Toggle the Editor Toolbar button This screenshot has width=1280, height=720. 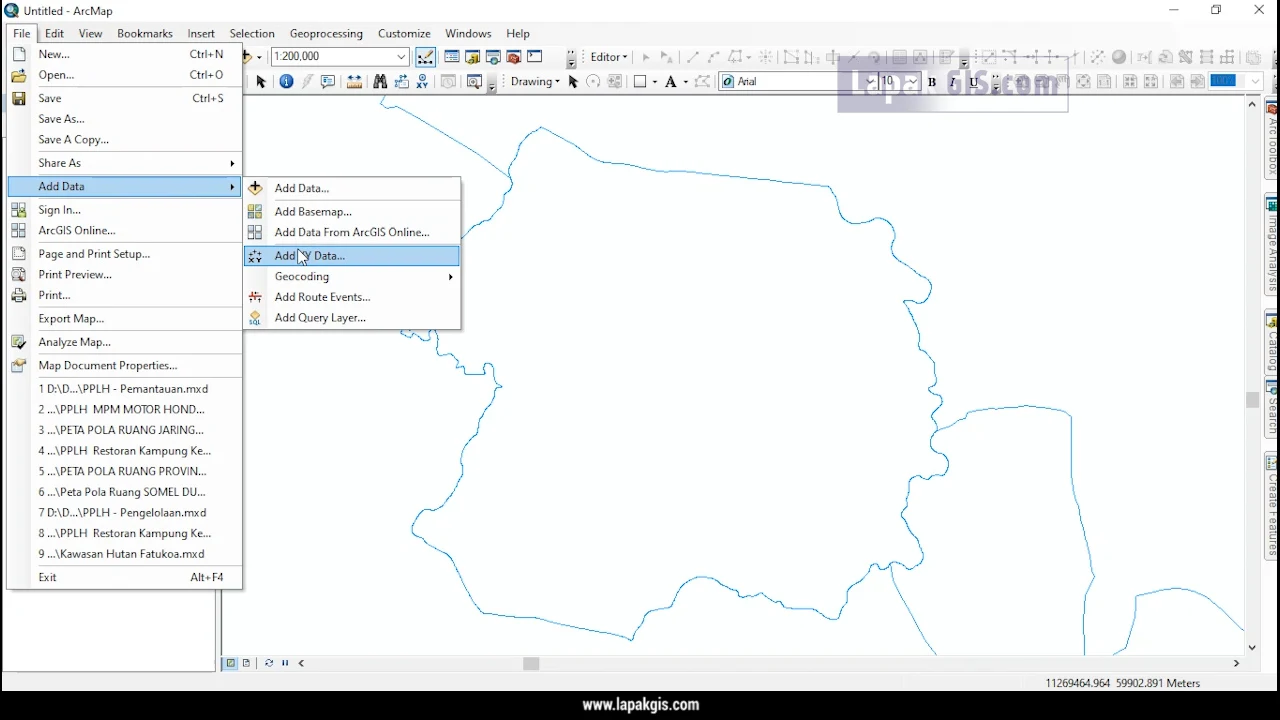(425, 57)
